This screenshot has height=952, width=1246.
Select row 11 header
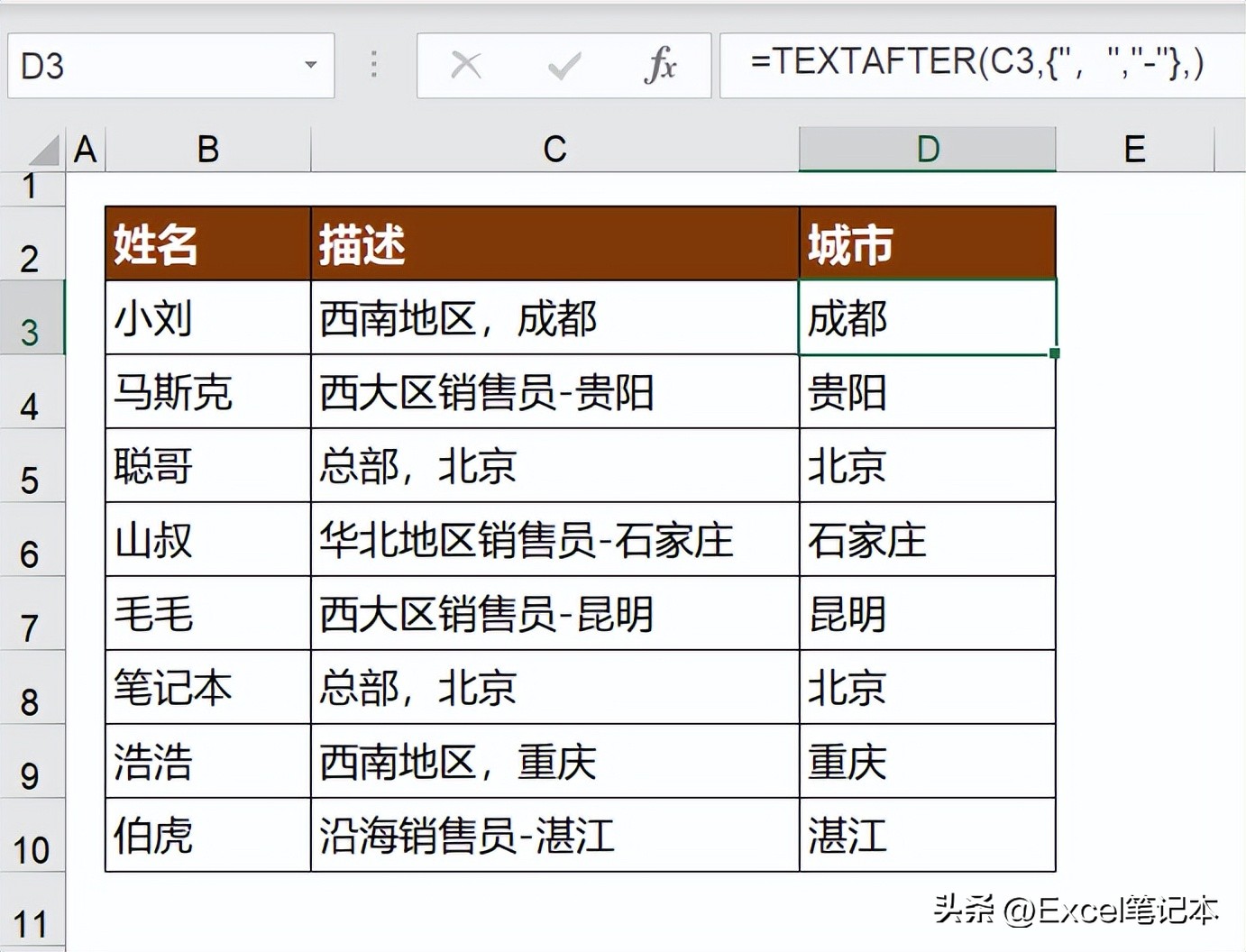[32, 911]
